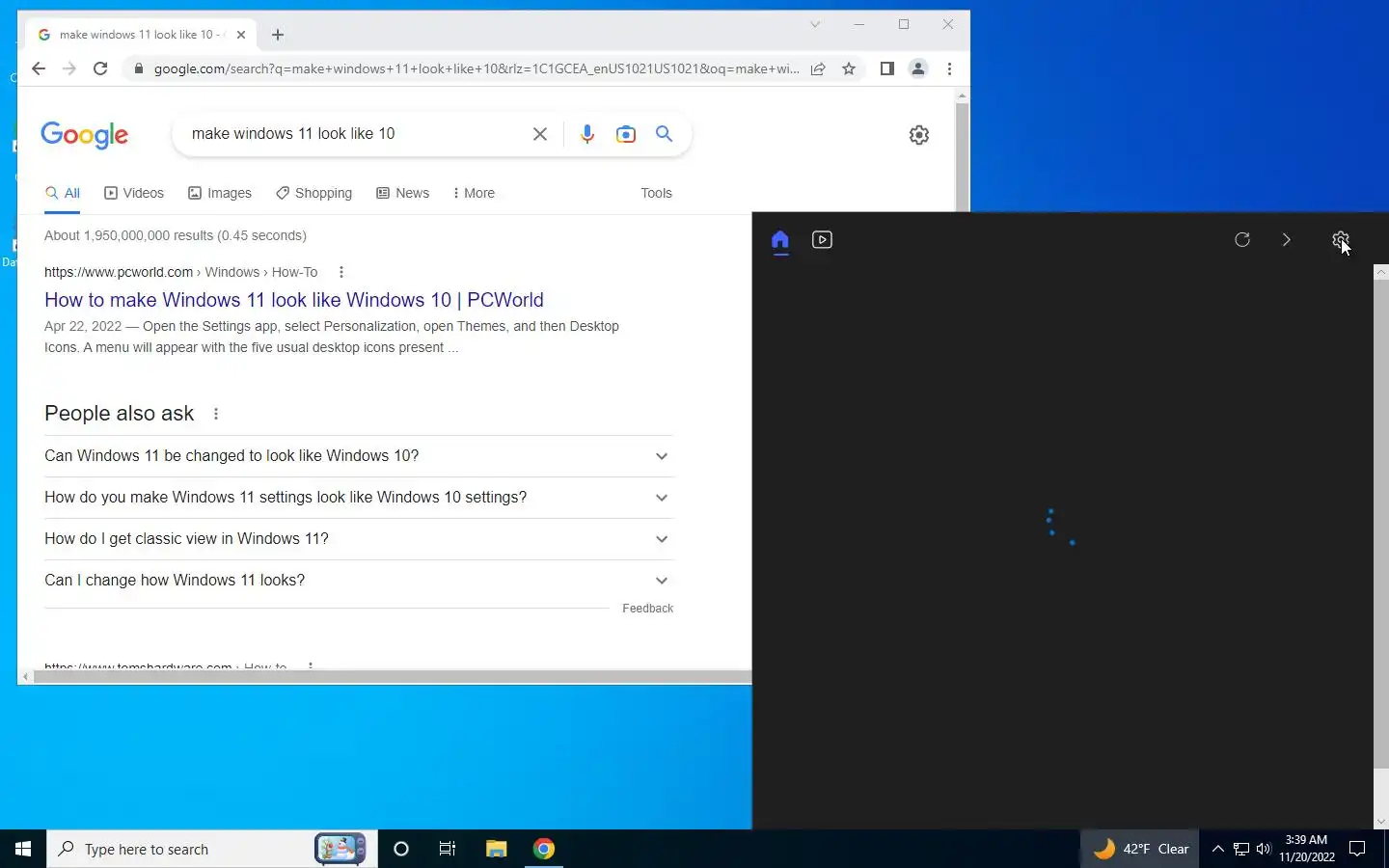1389x868 pixels.
Task: Clear the search box text
Action: point(540,134)
